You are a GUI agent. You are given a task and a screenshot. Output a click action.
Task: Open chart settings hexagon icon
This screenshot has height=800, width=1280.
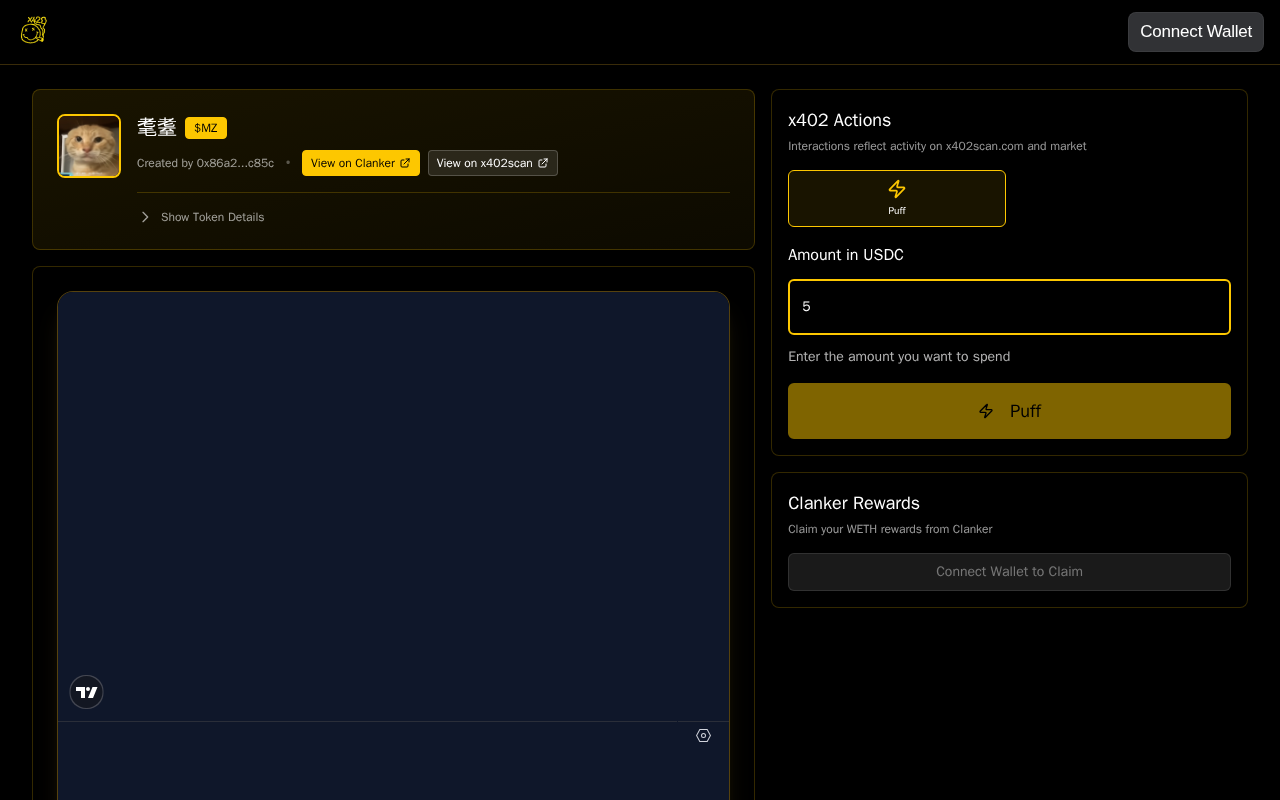tap(703, 736)
